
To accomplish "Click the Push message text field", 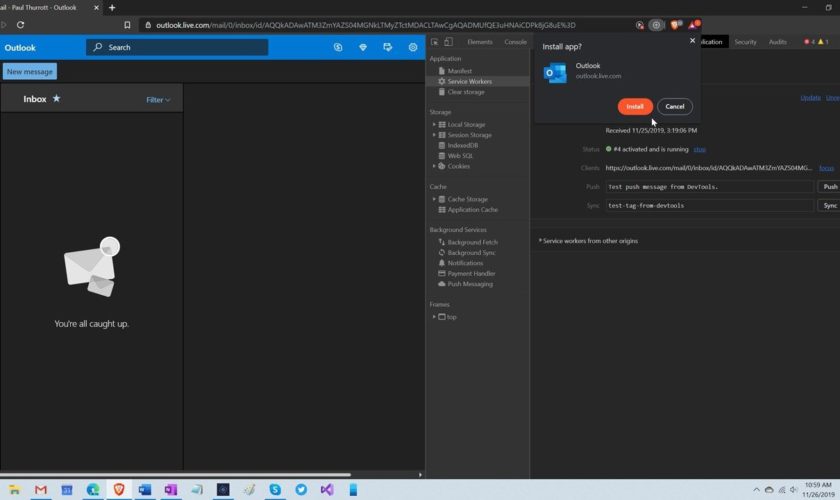I will point(709,187).
